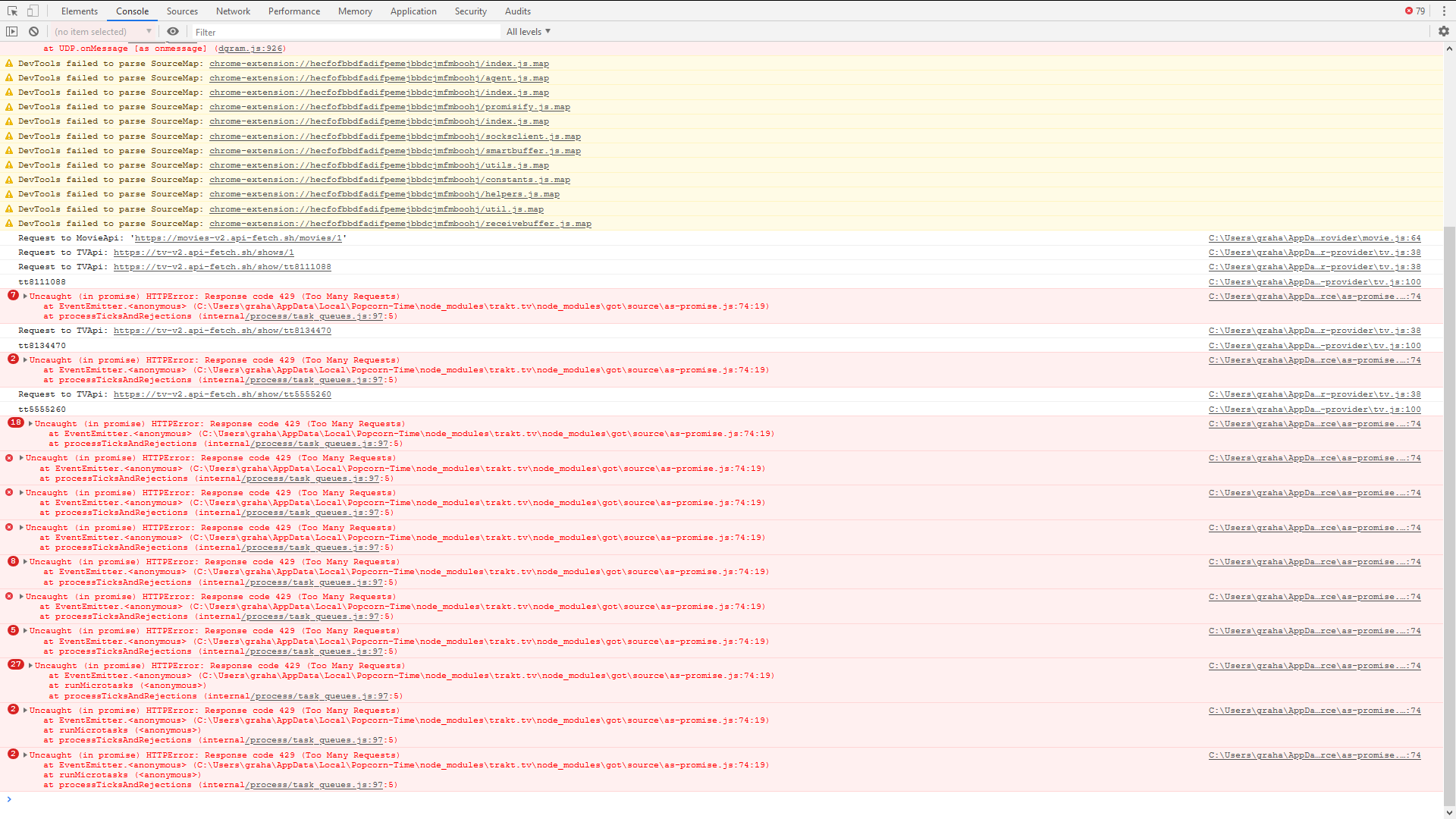Open the utils.js.map link
Viewport: 1456px width, 819px height.
379,165
